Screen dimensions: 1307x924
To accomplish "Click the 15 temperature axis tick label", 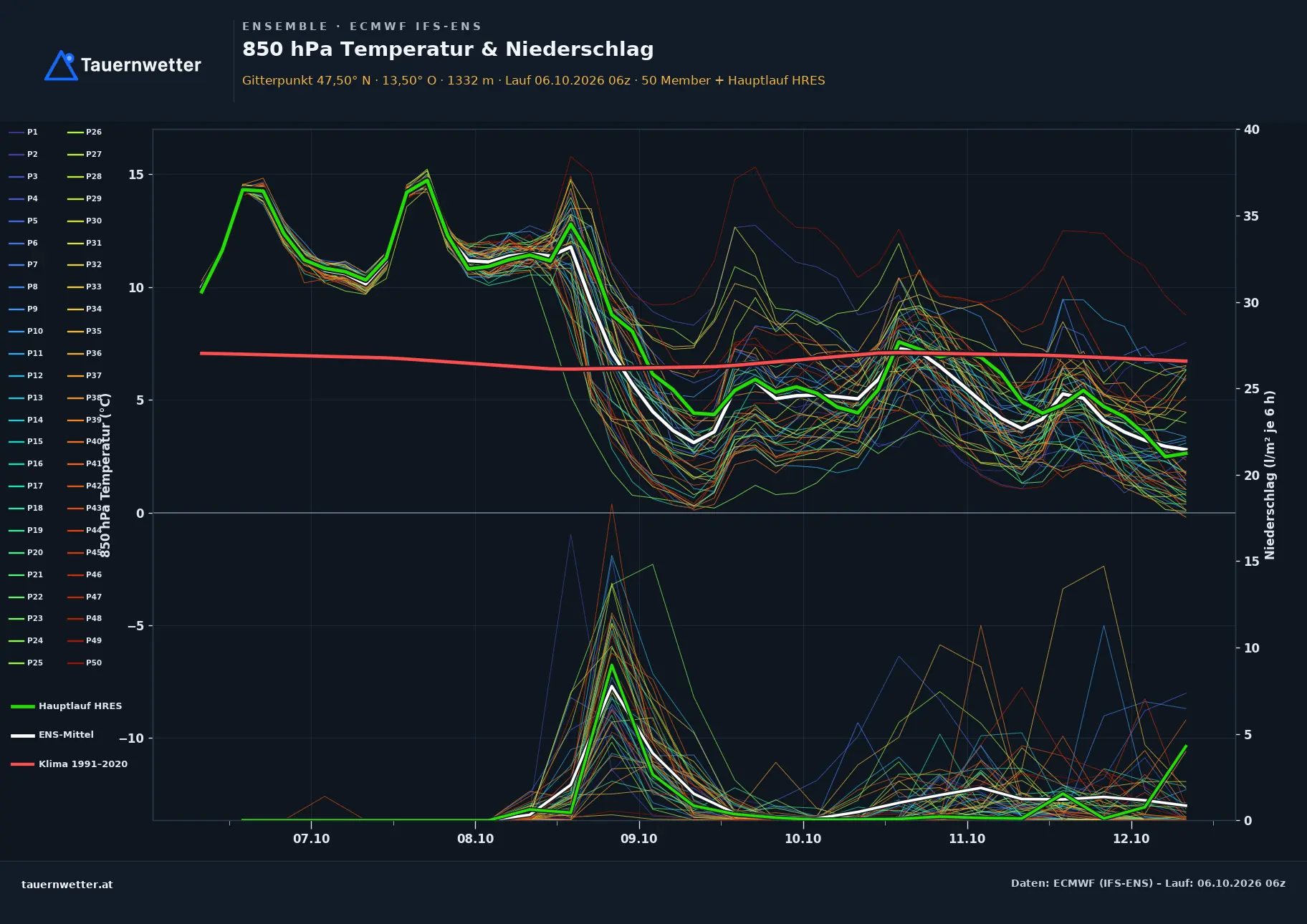I will (x=136, y=175).
